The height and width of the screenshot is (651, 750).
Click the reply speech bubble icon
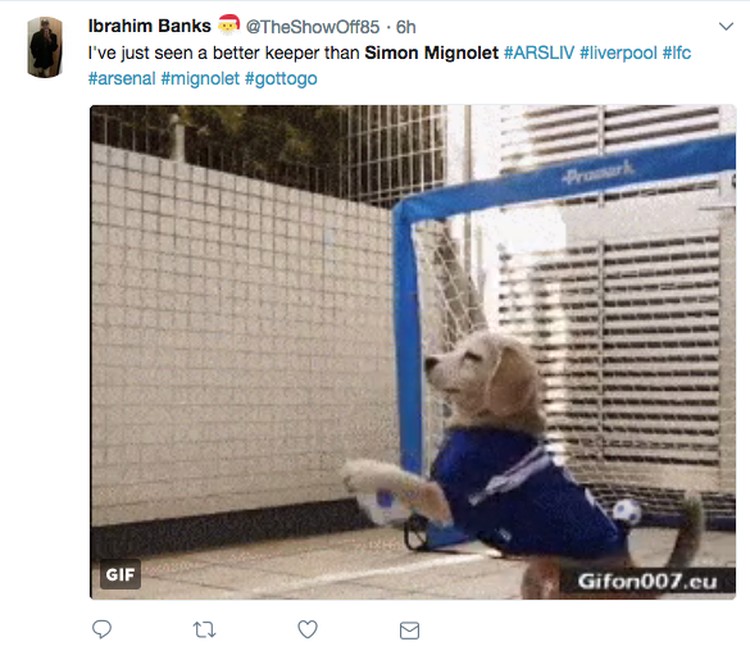[x=101, y=629]
